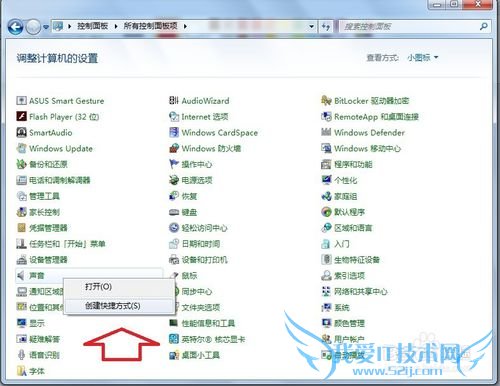
Task: Open the Windows 移动中心 link
Action: click(x=367, y=148)
